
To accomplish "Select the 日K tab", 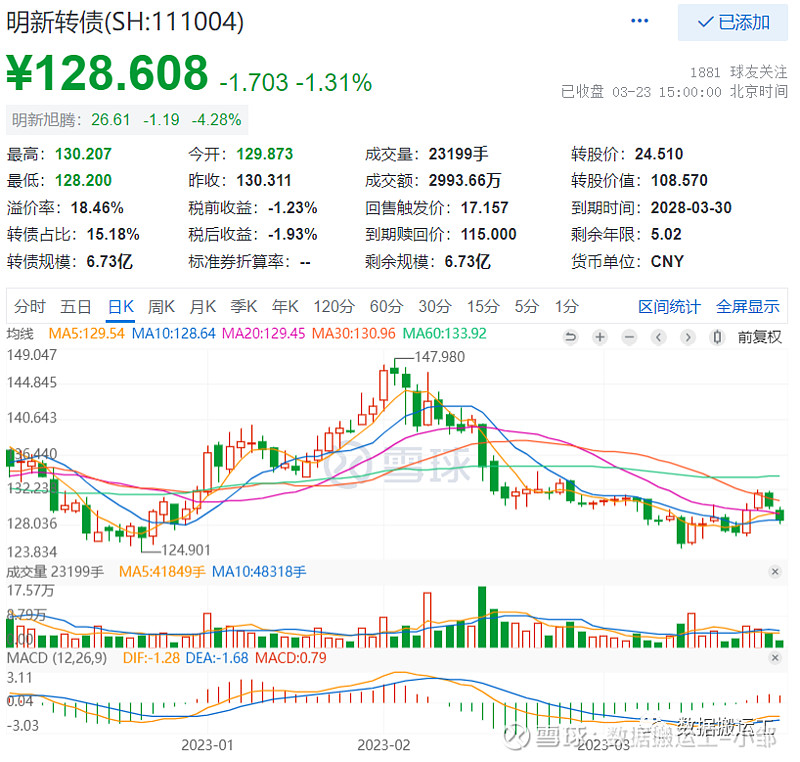I will (121, 307).
